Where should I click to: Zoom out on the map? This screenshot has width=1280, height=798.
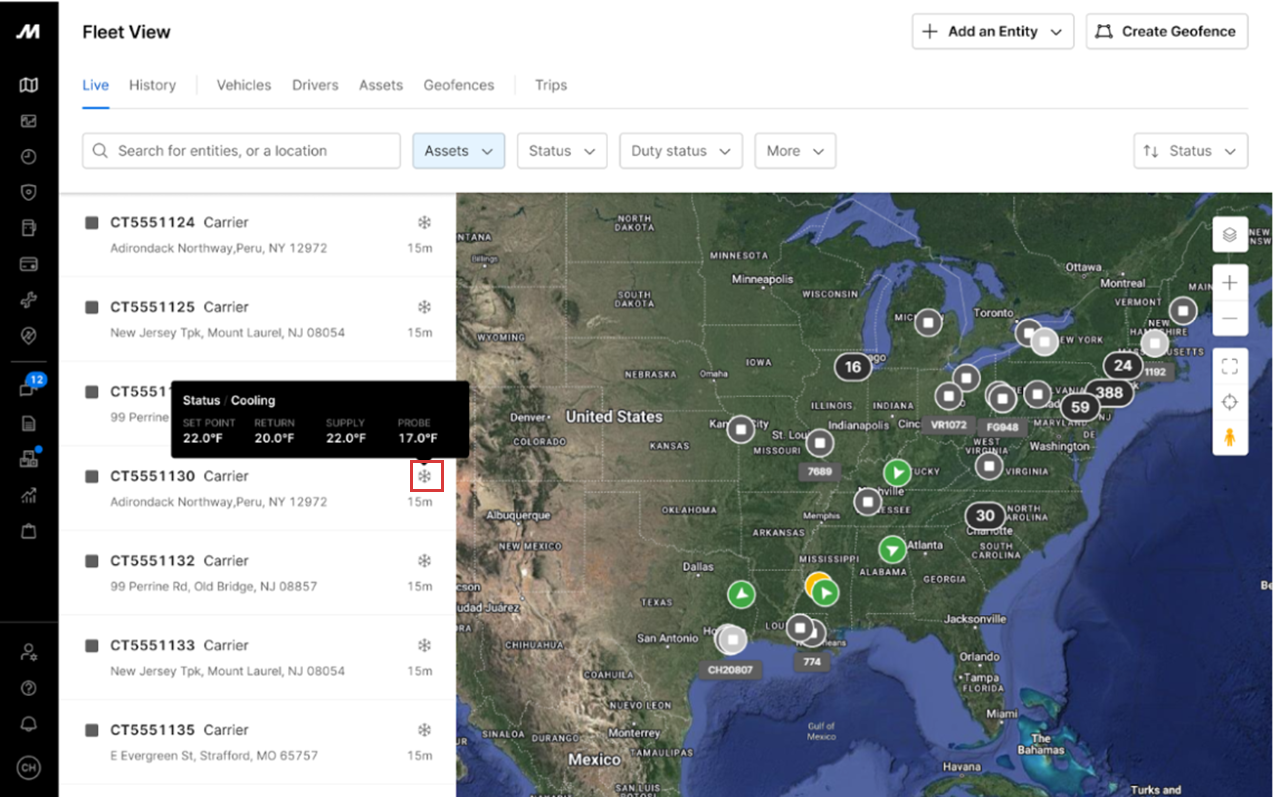tap(1230, 319)
